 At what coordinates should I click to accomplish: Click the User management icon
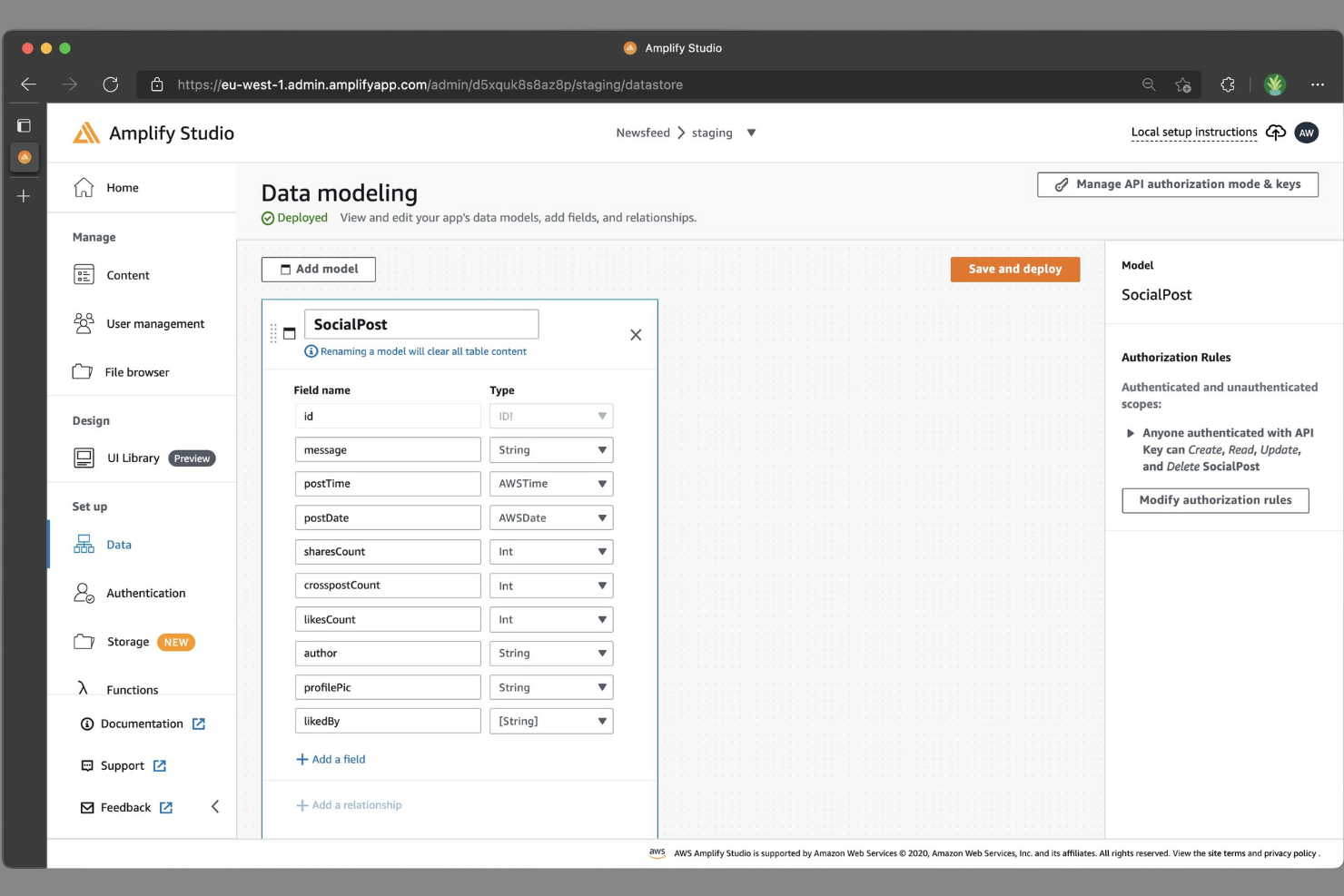coord(83,323)
